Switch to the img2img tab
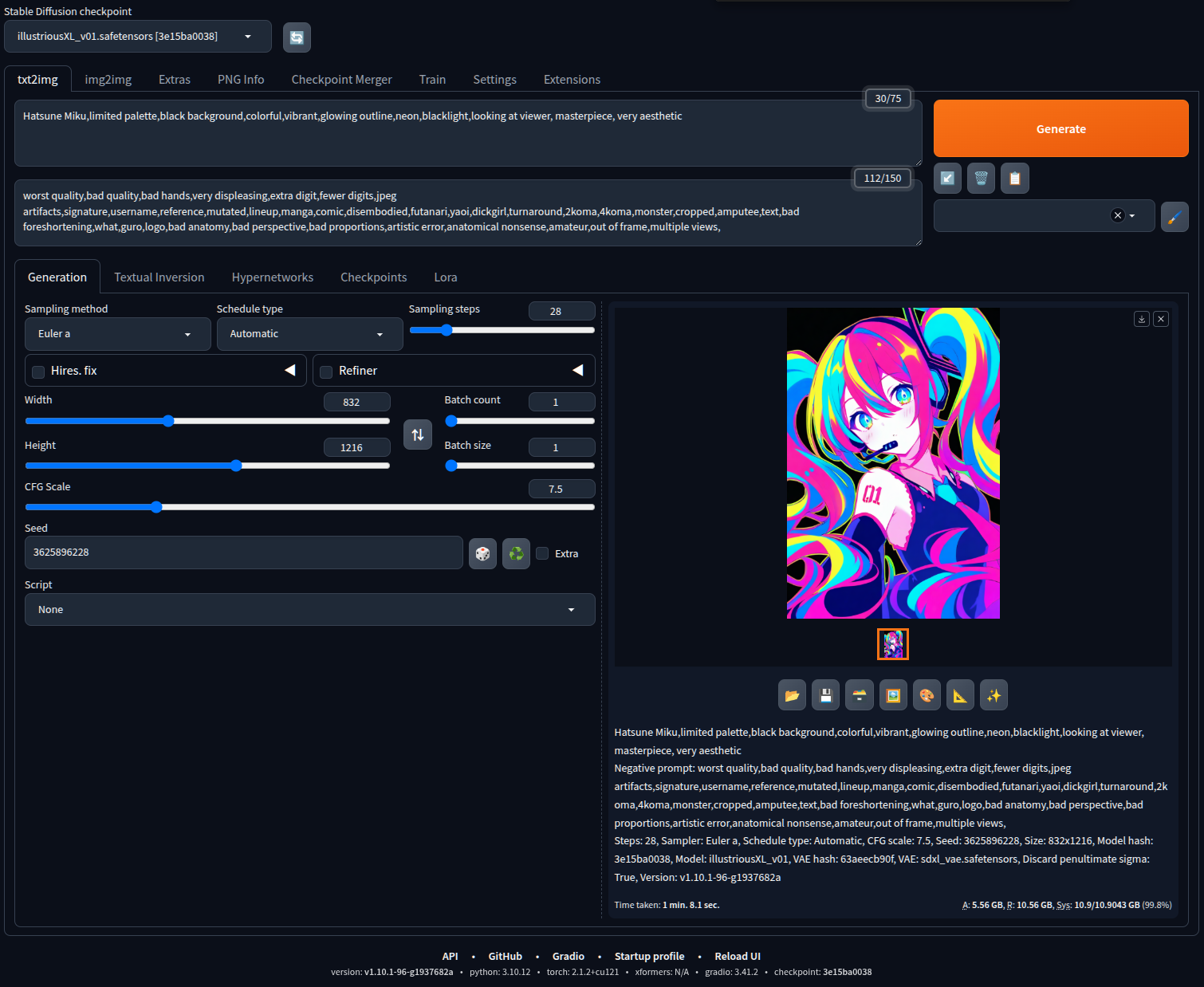1204x987 pixels. click(x=108, y=80)
